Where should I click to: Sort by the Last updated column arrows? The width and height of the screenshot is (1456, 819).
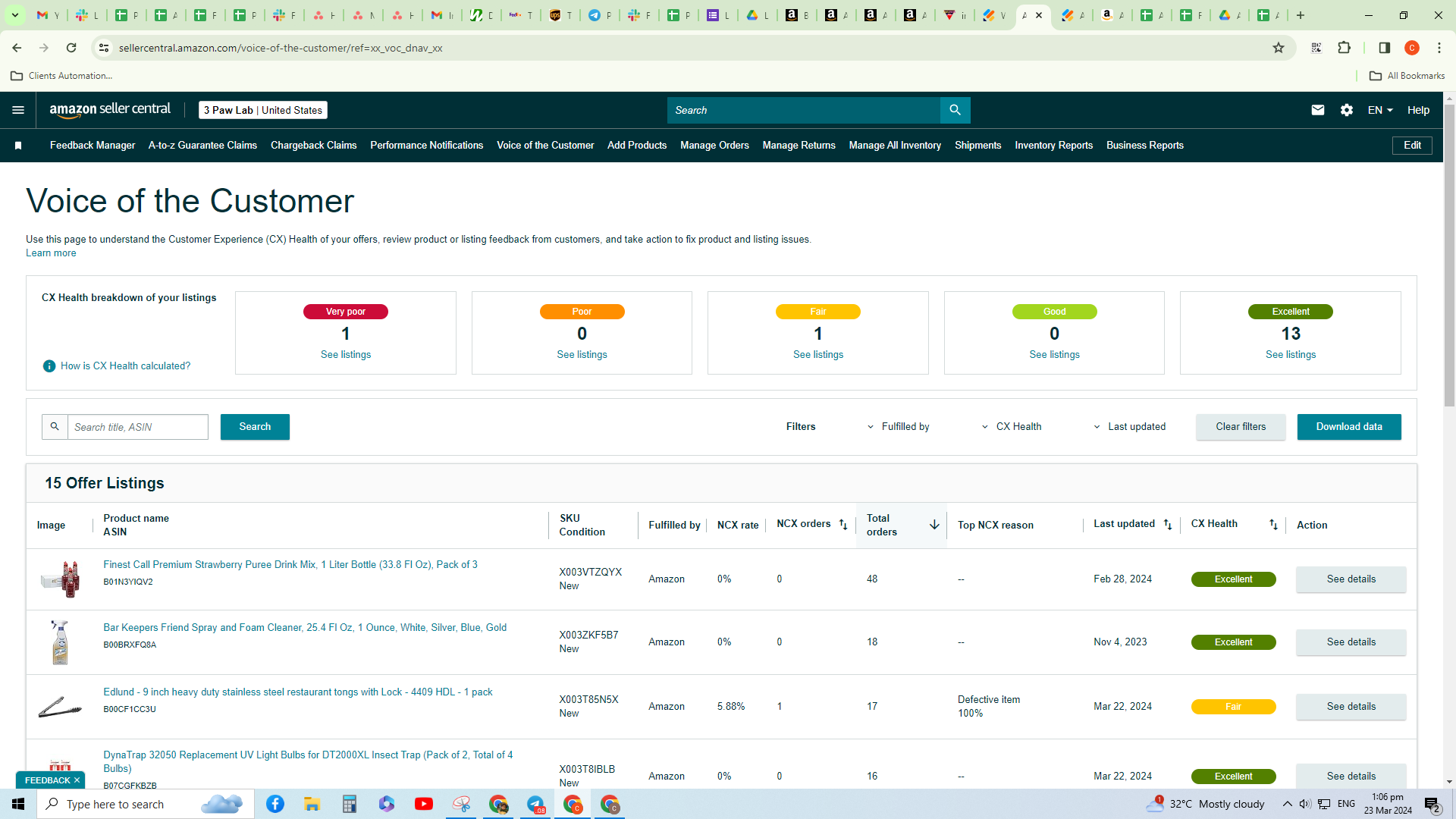1168,525
